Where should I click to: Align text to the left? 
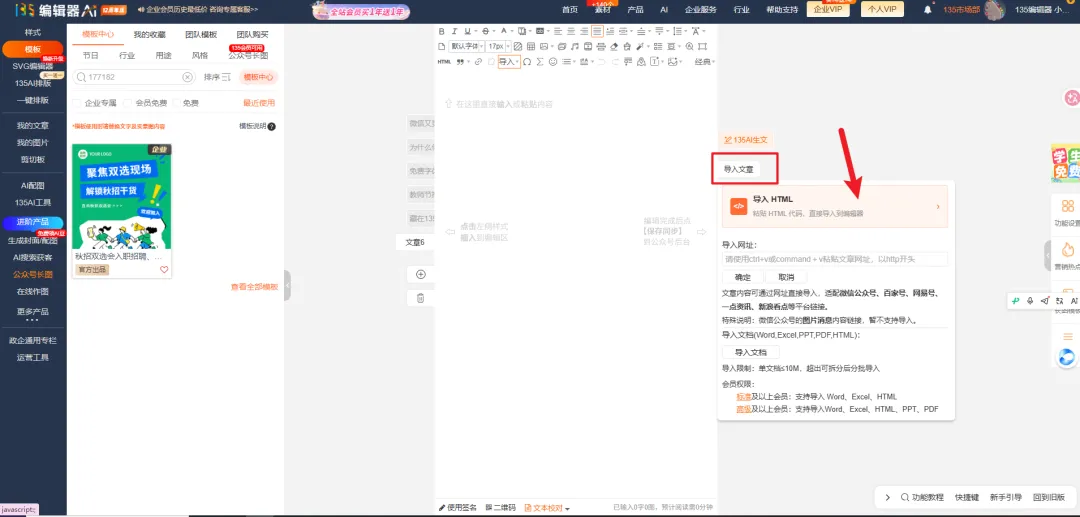(558, 31)
